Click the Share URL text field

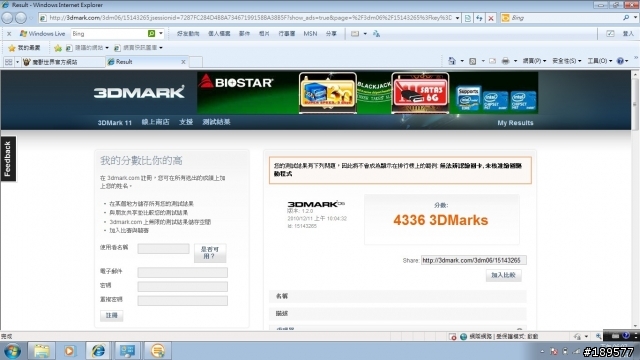tap(473, 260)
